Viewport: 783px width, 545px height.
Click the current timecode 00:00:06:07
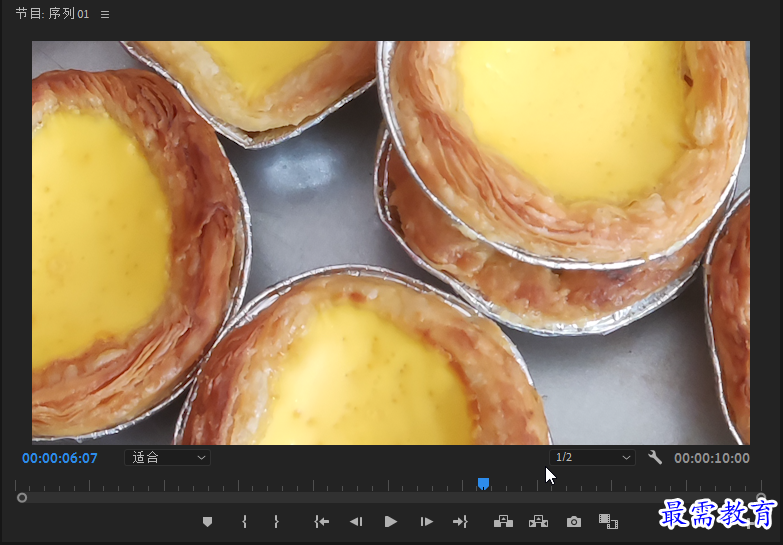(x=60, y=458)
